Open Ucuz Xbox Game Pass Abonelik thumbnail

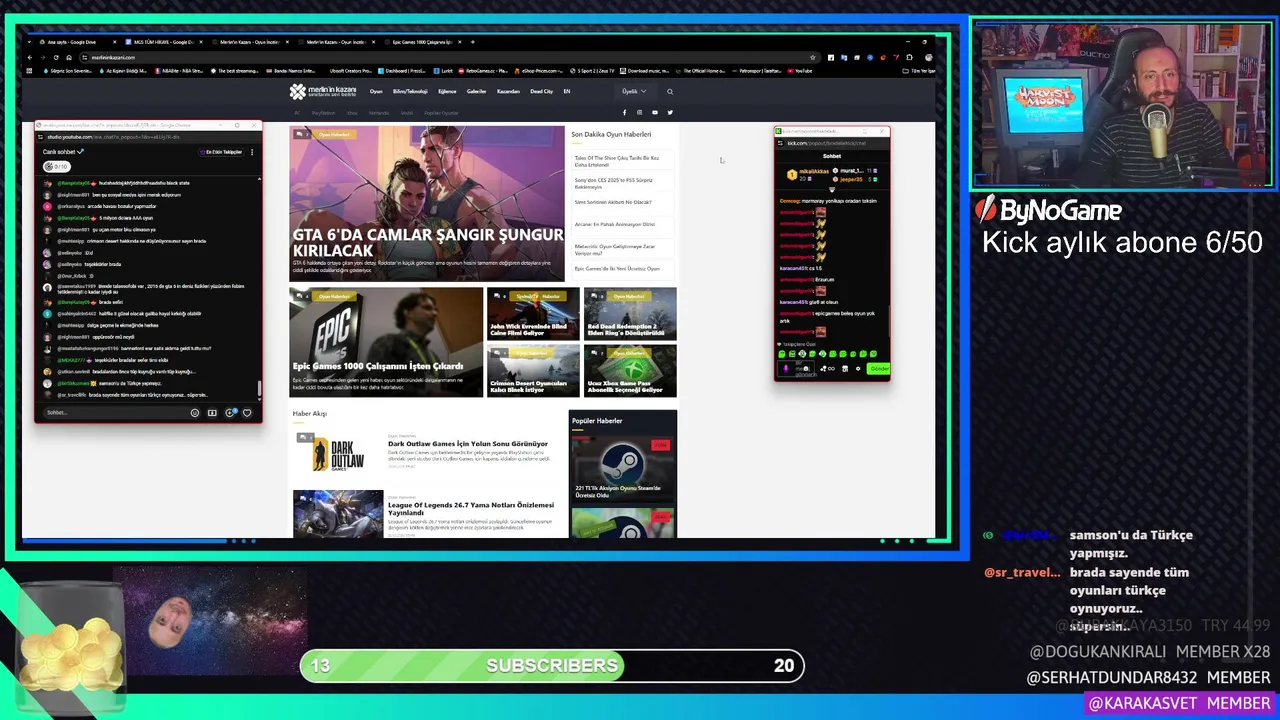tap(630, 370)
